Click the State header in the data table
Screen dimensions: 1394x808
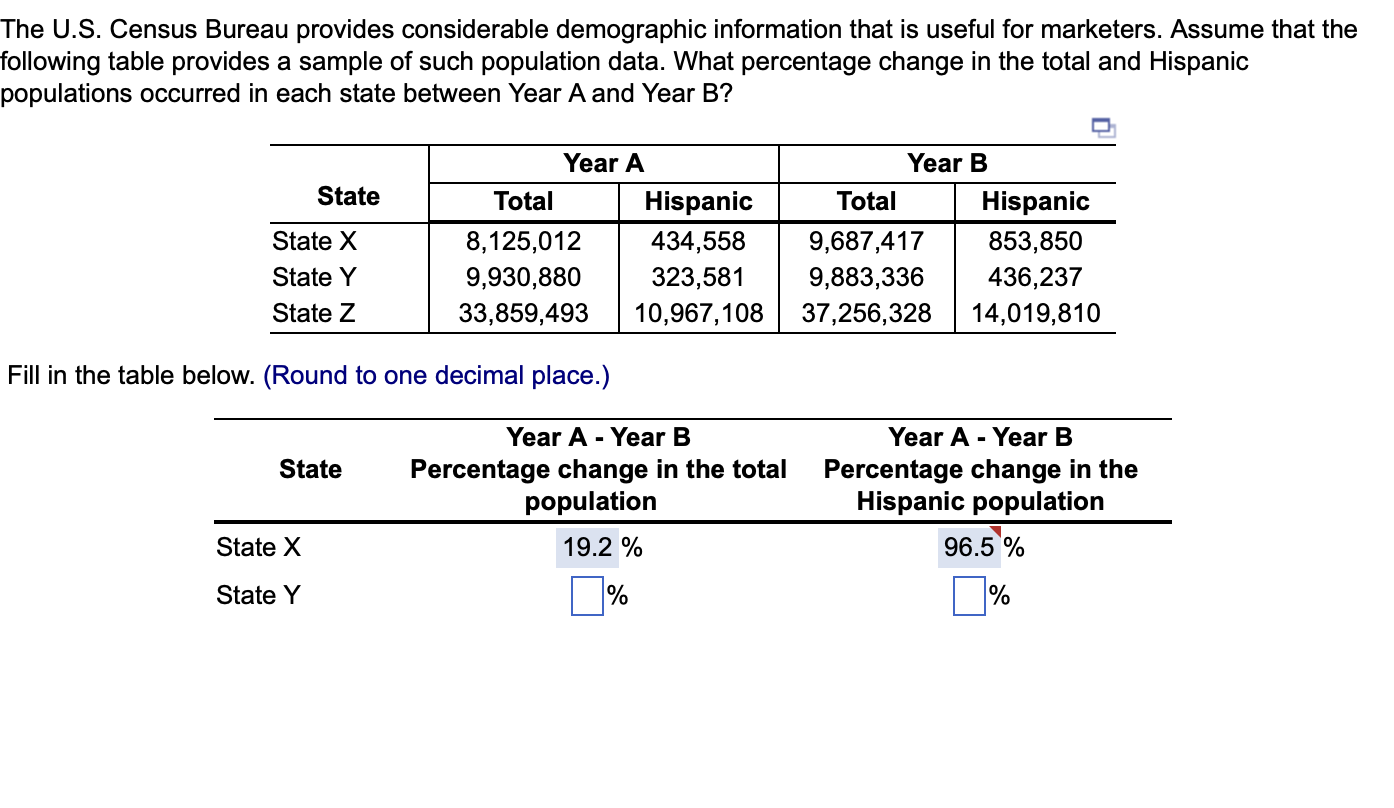coord(348,196)
